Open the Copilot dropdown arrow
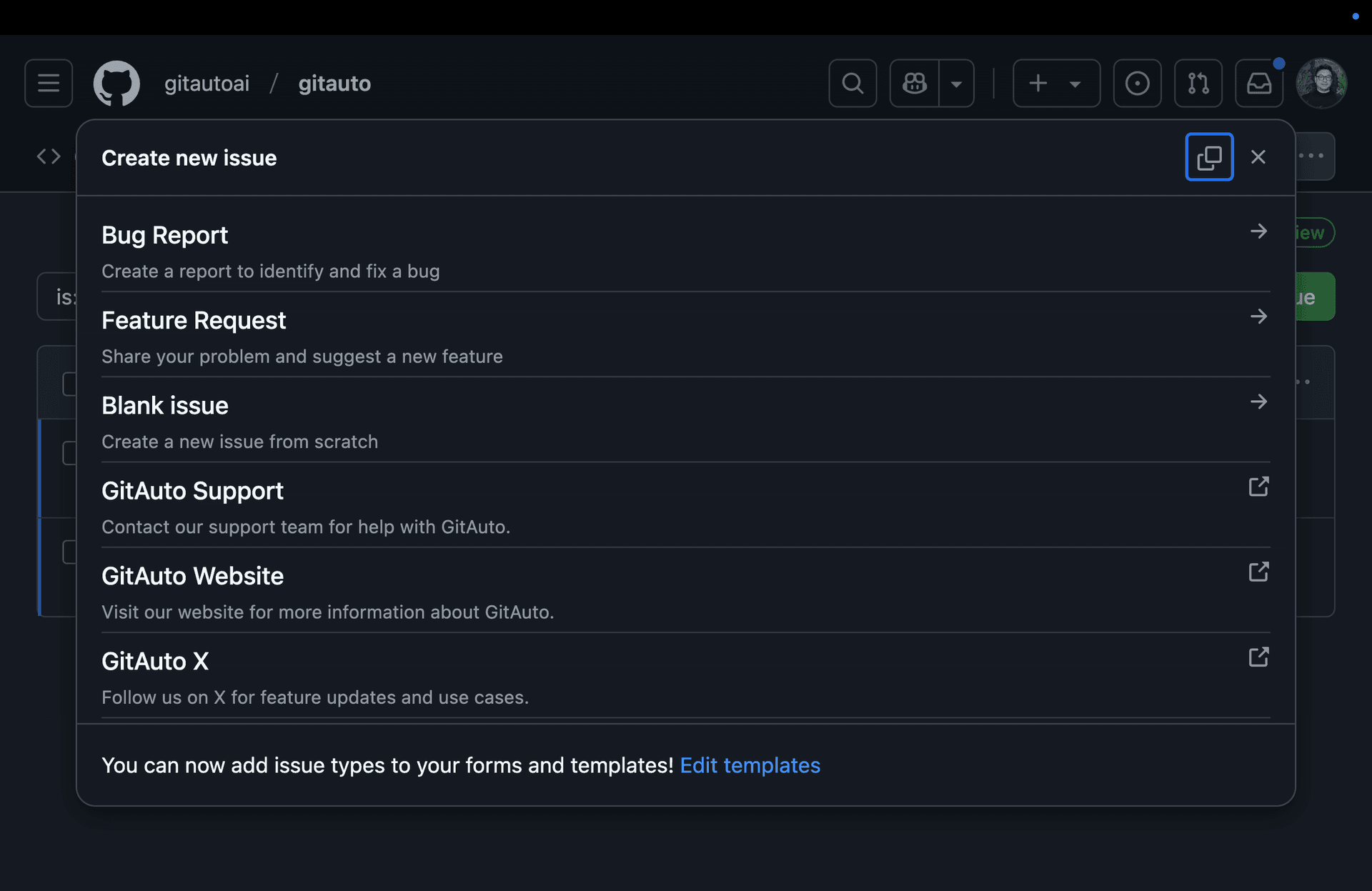 958,83
